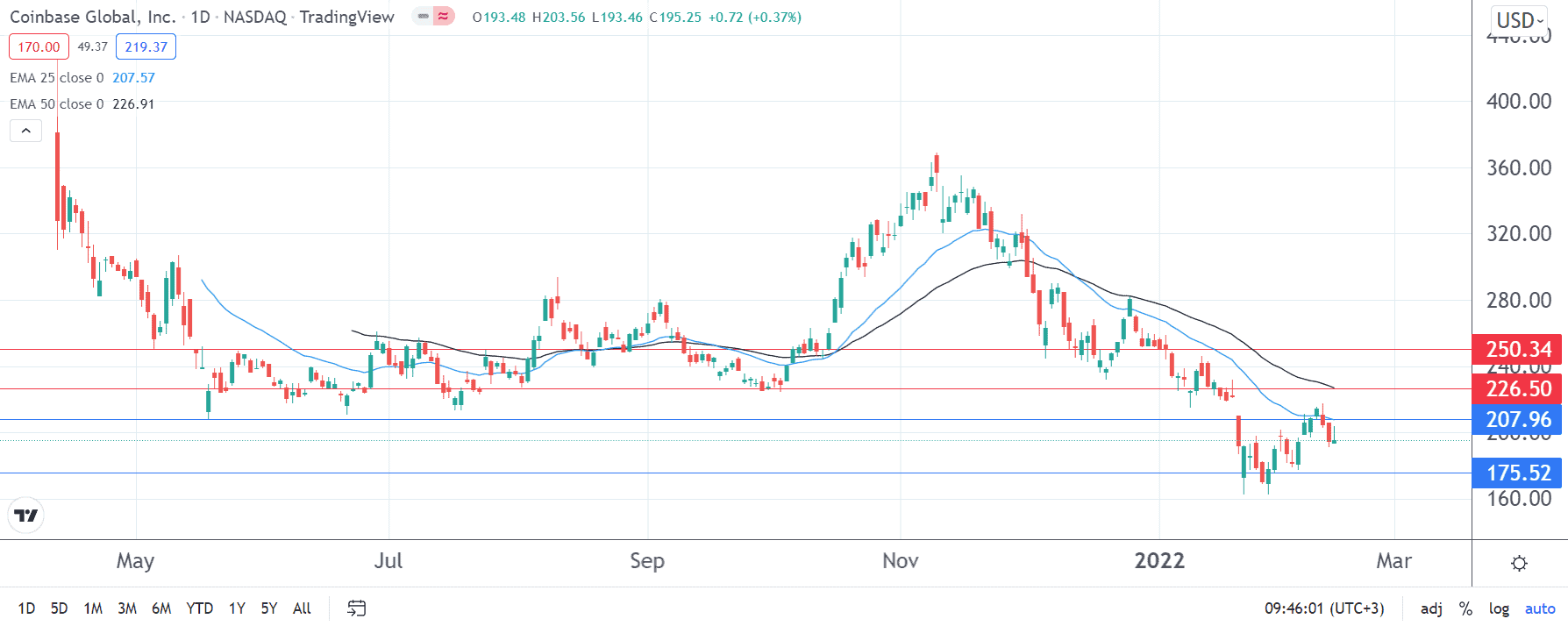This screenshot has height=626, width=1568.
Task: Click the 2022 label on time axis
Action: [1159, 560]
